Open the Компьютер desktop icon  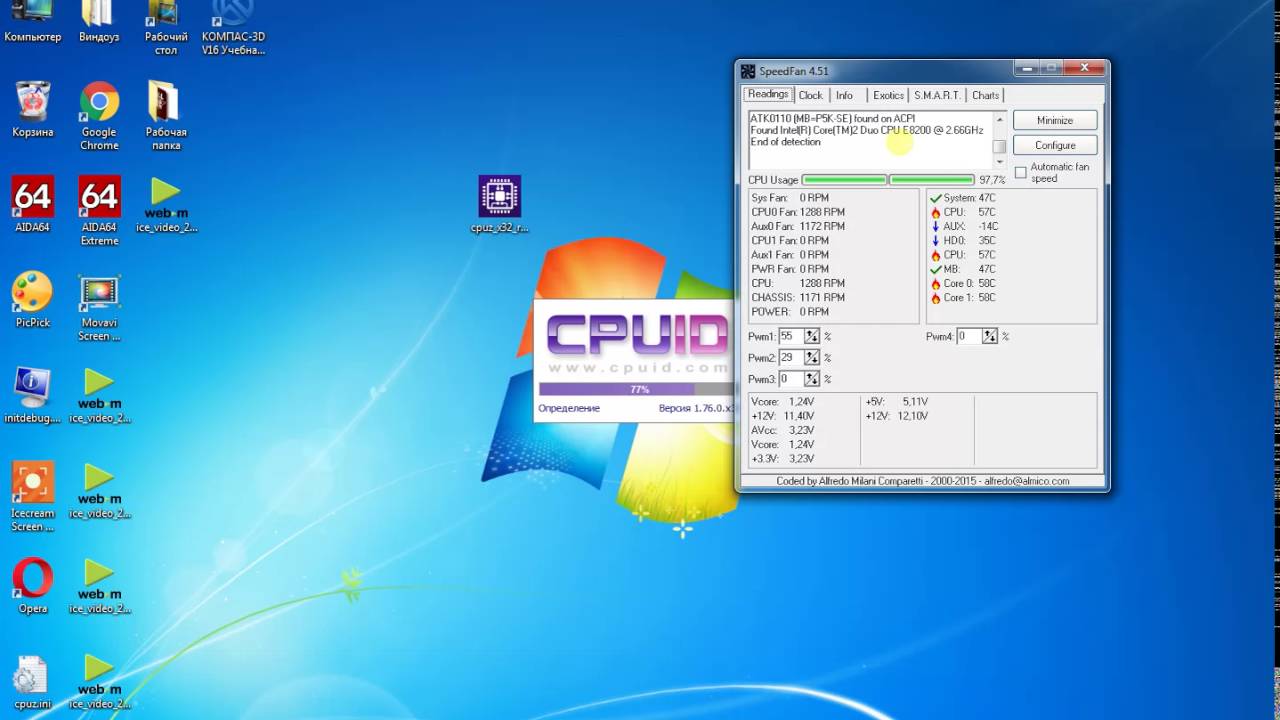32,22
